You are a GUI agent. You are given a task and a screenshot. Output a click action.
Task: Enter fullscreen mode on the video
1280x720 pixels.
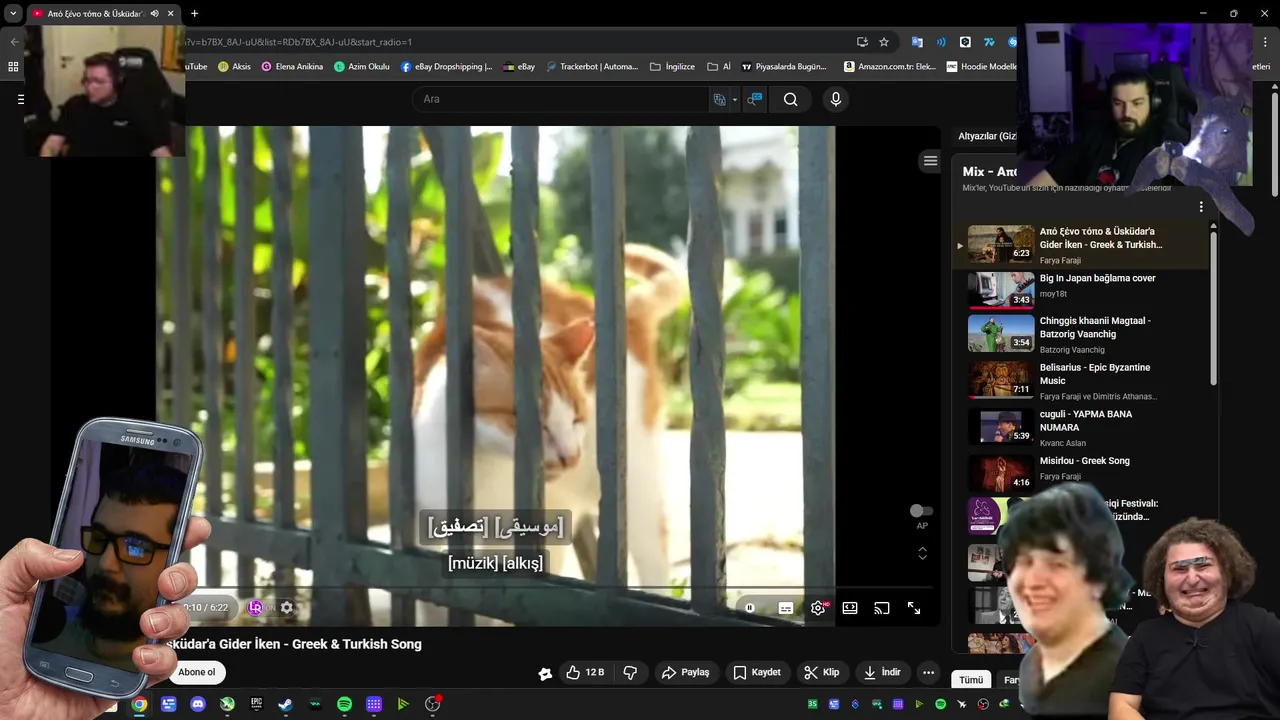point(914,608)
